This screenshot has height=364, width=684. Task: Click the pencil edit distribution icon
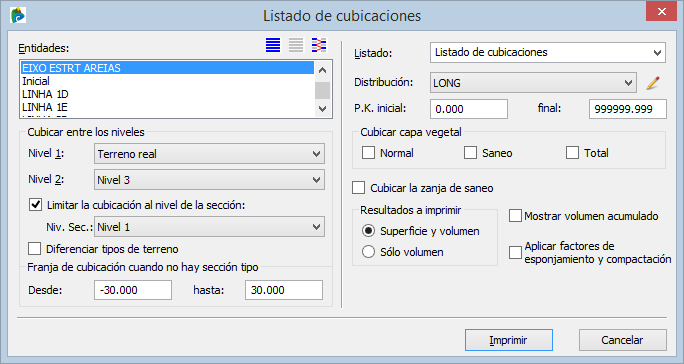(x=653, y=82)
